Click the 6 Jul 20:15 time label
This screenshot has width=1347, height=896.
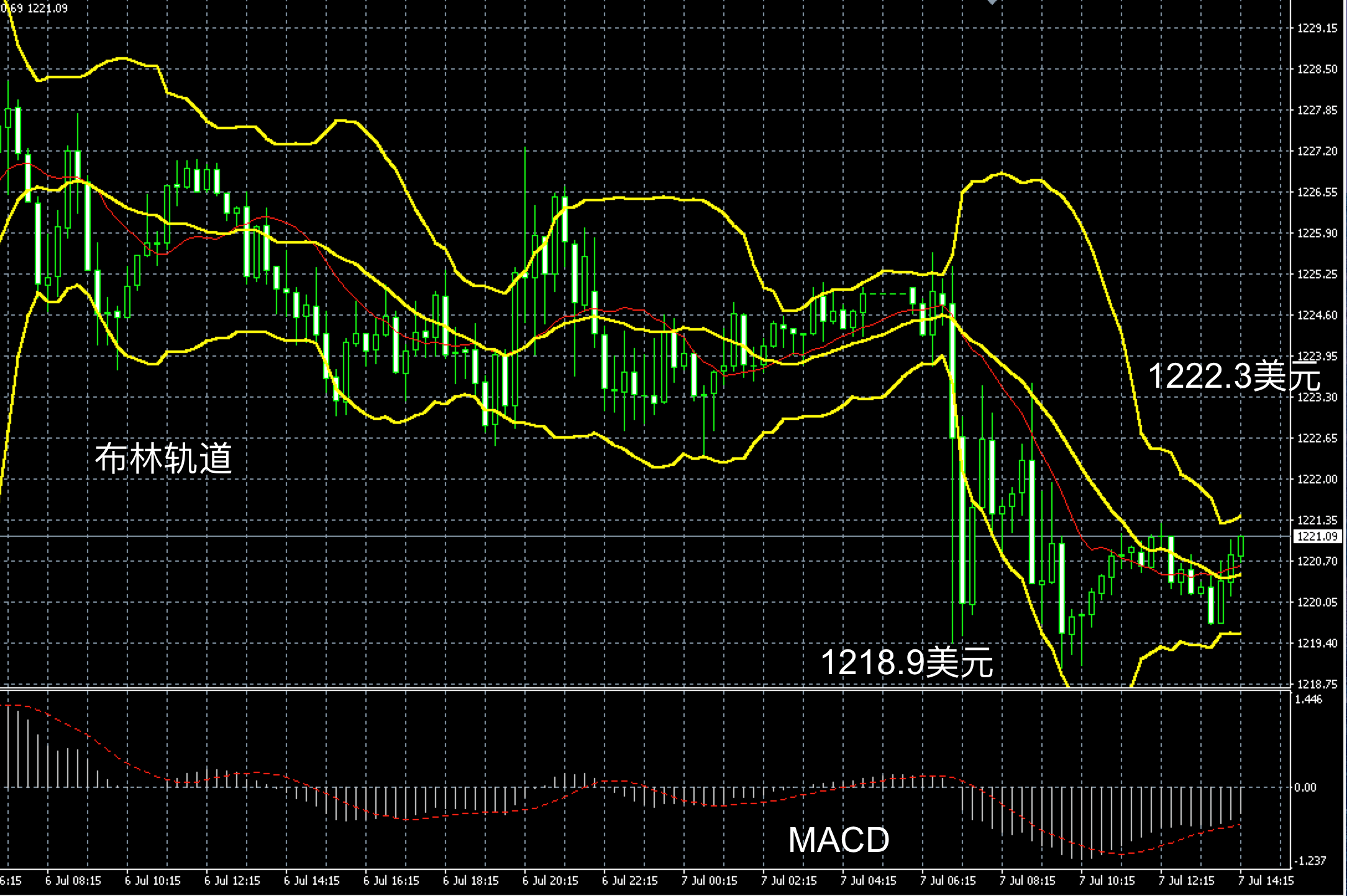(x=550, y=881)
